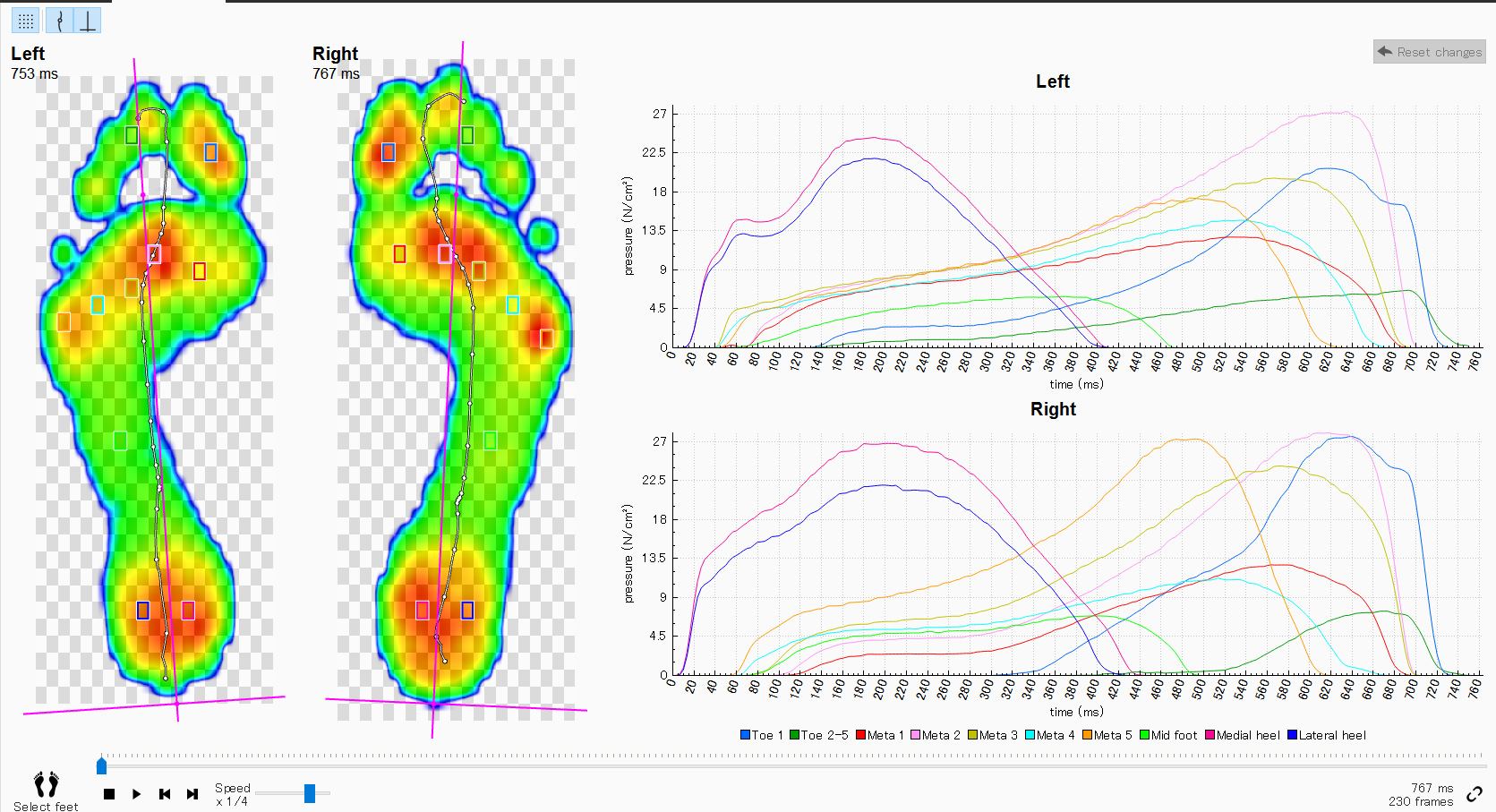The width and height of the screenshot is (1496, 812).
Task: Select left foot Toe 2-5 green zone marker
Action: coord(132,135)
